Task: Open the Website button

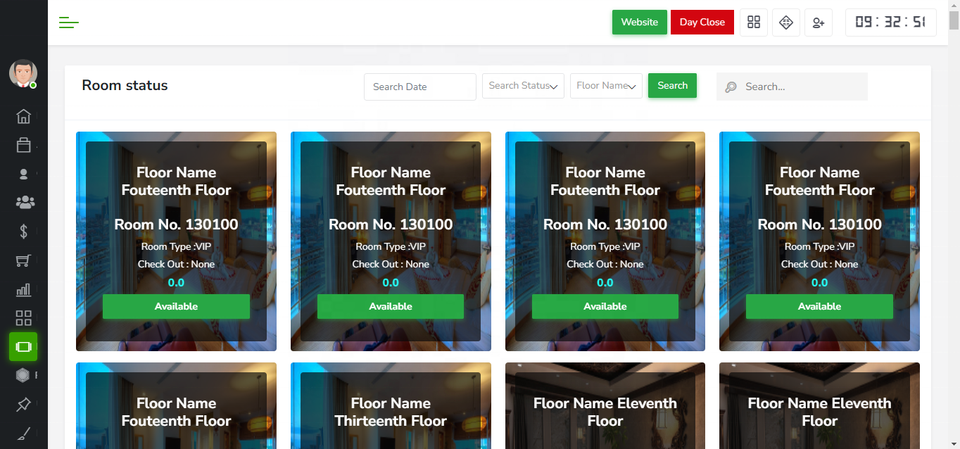Action: [x=639, y=22]
